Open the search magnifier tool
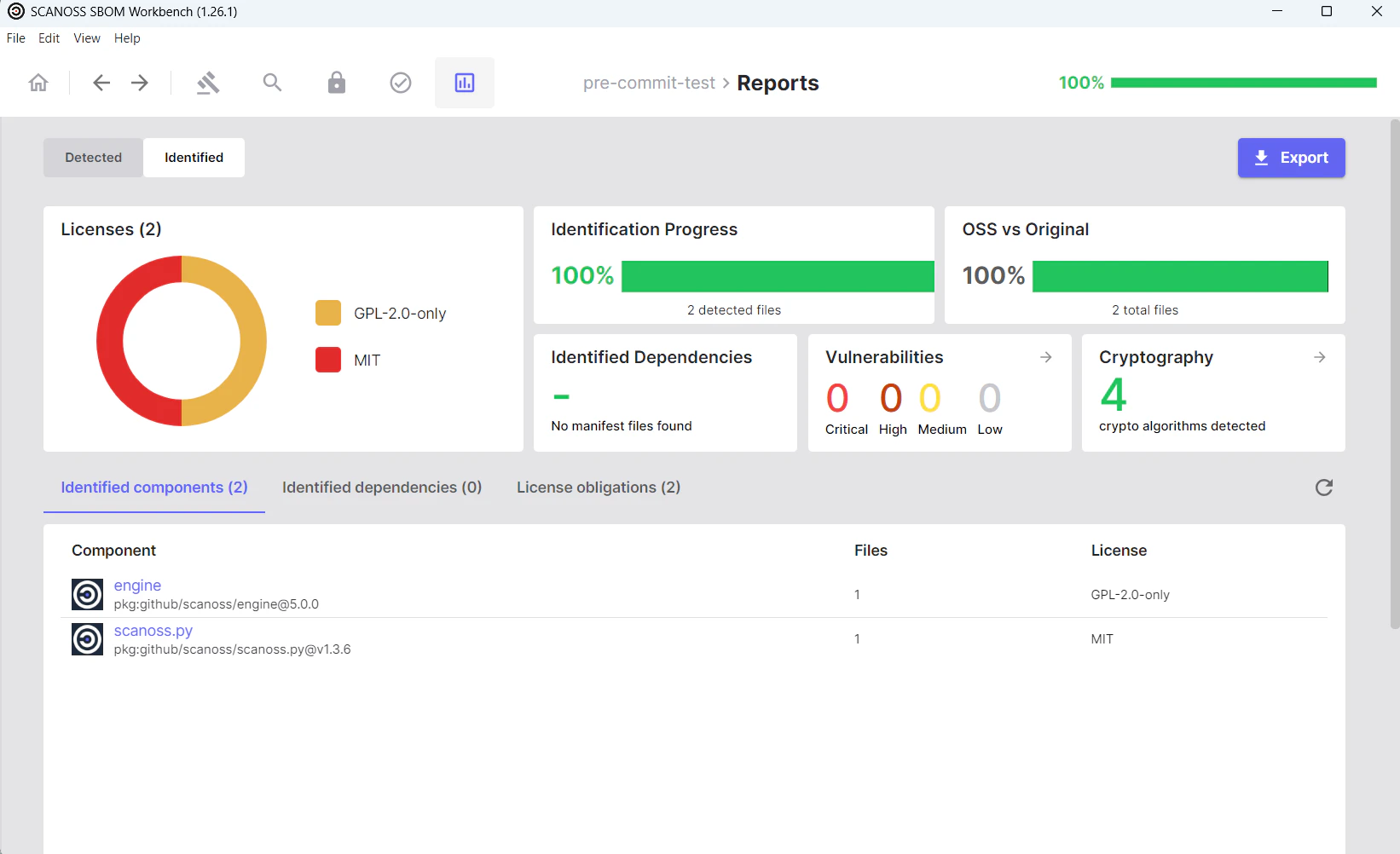The image size is (1400, 854). click(272, 83)
